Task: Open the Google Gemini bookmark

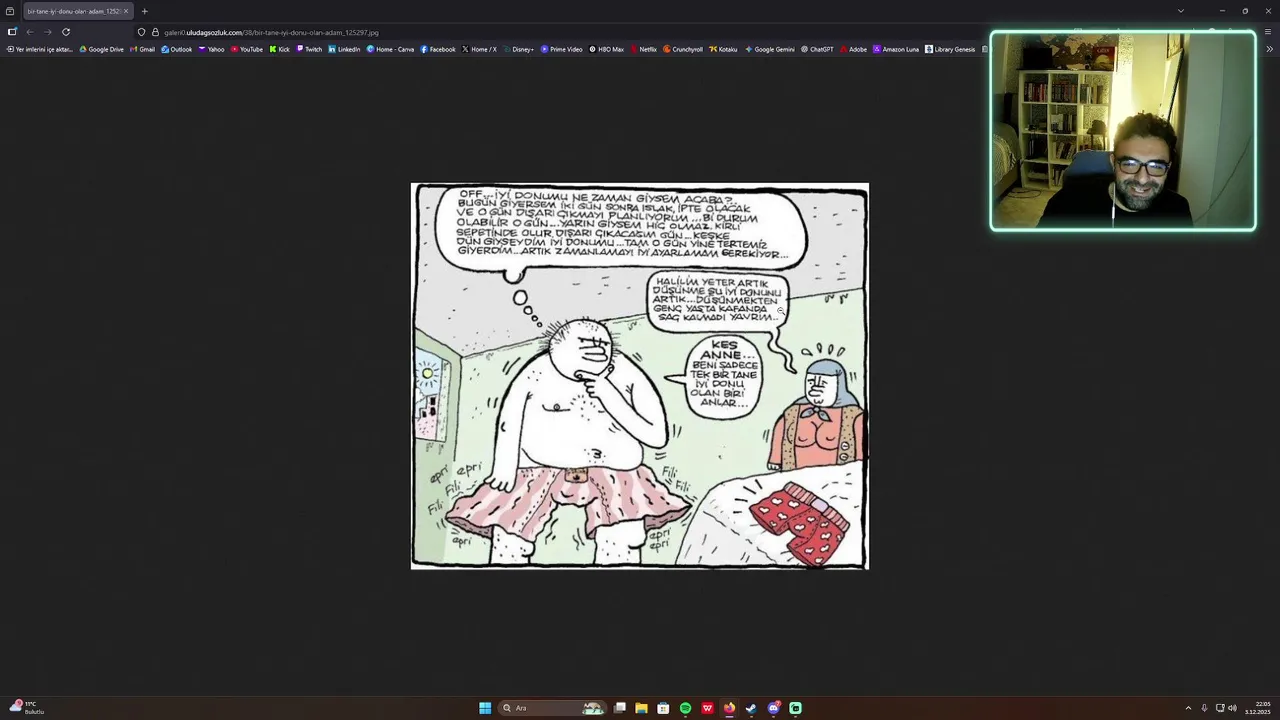Action: pos(769,49)
